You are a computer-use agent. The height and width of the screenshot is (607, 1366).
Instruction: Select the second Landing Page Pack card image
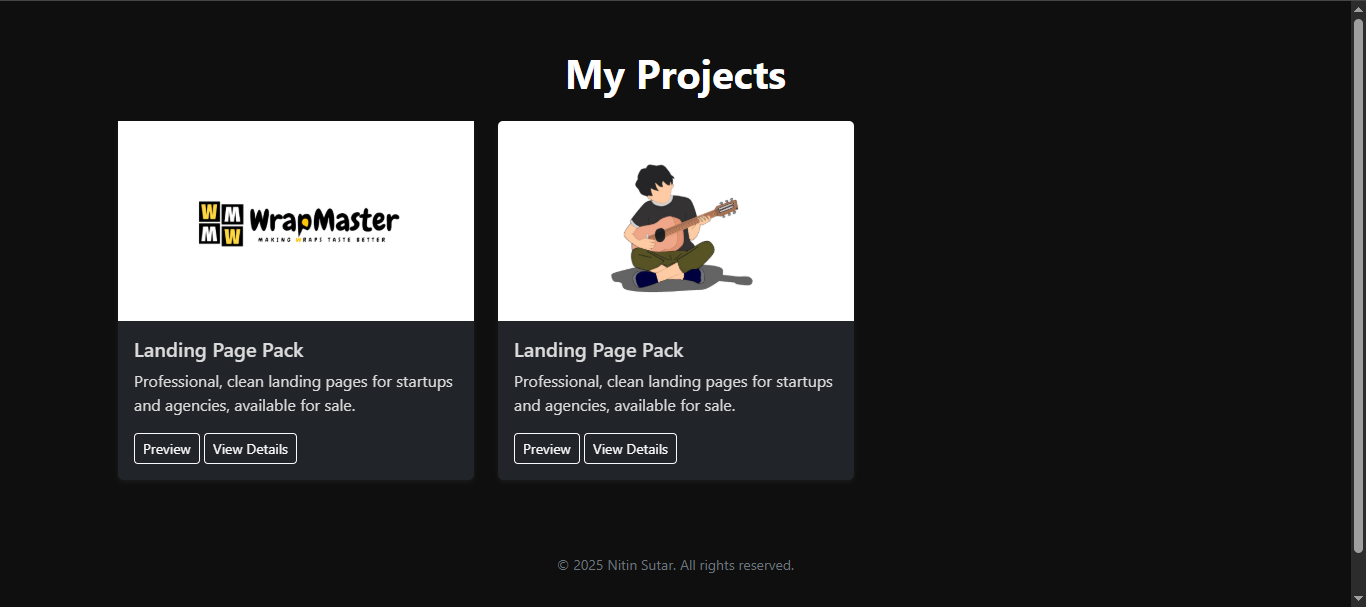click(x=676, y=220)
